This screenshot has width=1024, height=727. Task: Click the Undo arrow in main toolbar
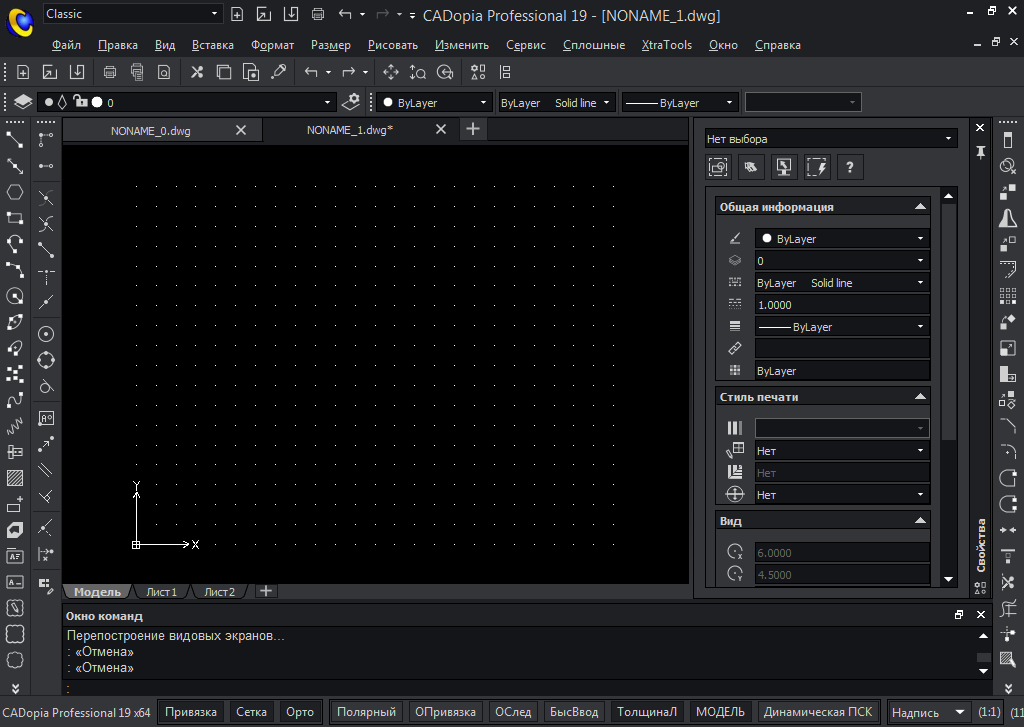(x=311, y=72)
